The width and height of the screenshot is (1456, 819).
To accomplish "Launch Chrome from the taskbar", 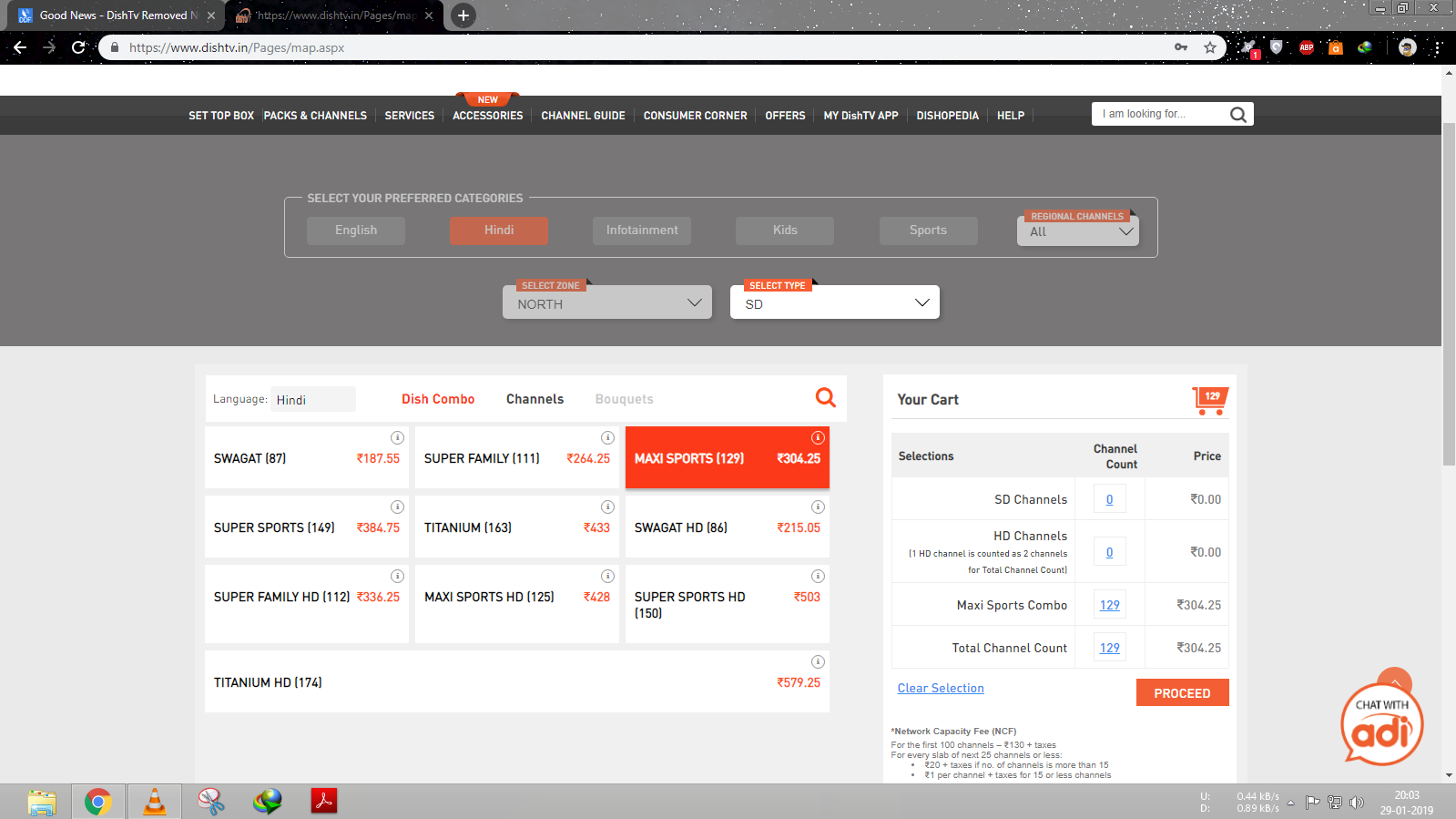I will point(97,802).
